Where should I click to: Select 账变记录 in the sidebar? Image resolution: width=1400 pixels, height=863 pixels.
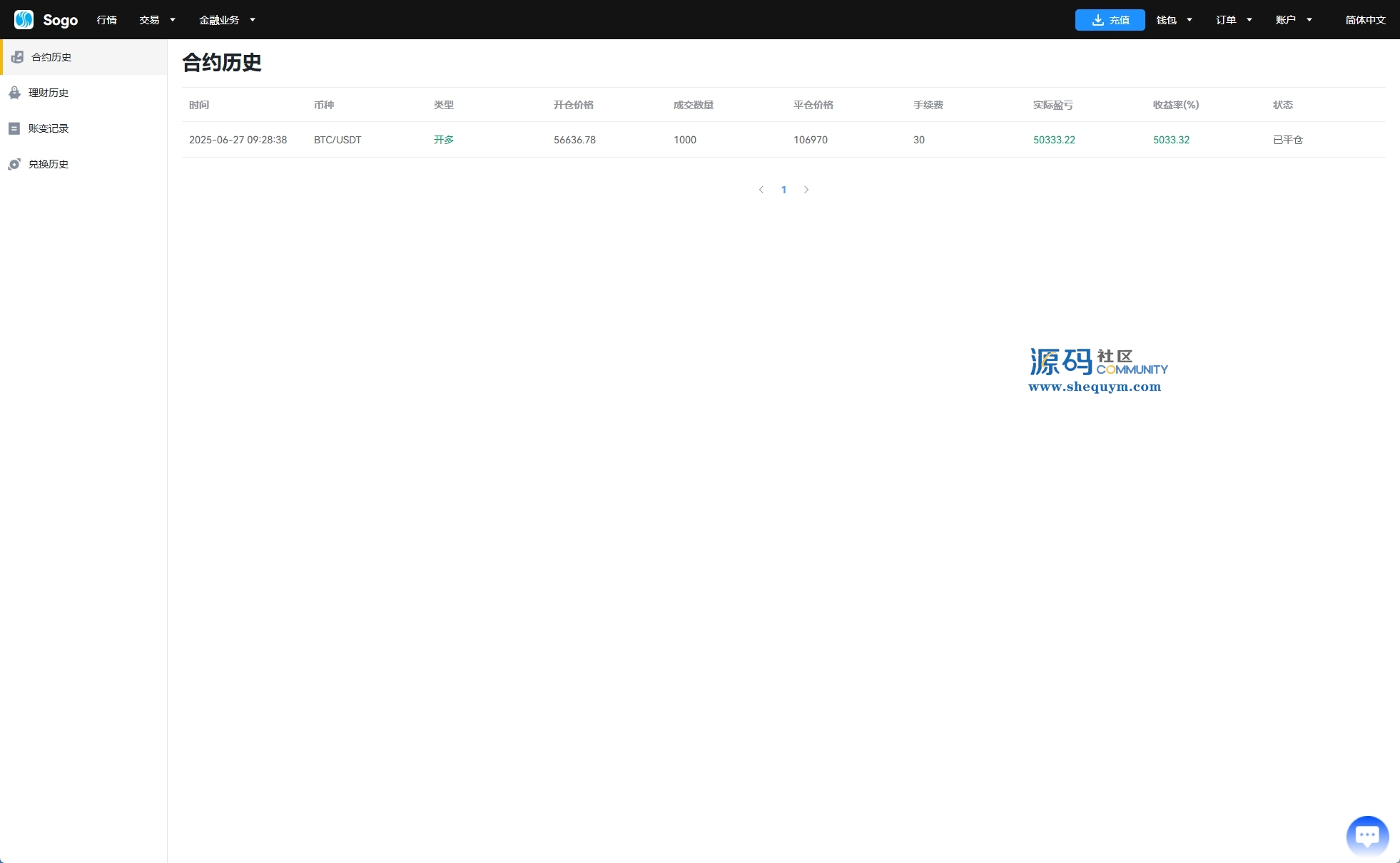click(x=49, y=128)
